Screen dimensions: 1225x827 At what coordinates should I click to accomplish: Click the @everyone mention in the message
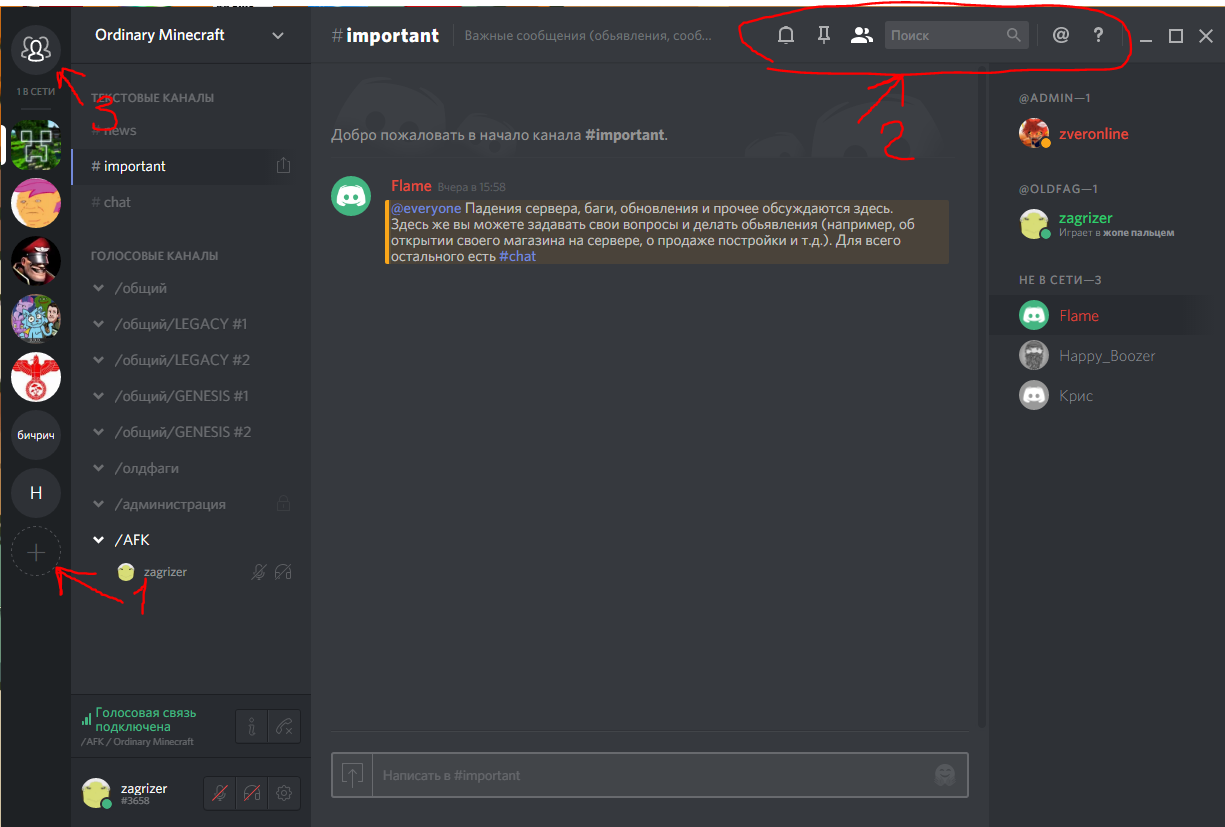[x=426, y=208]
